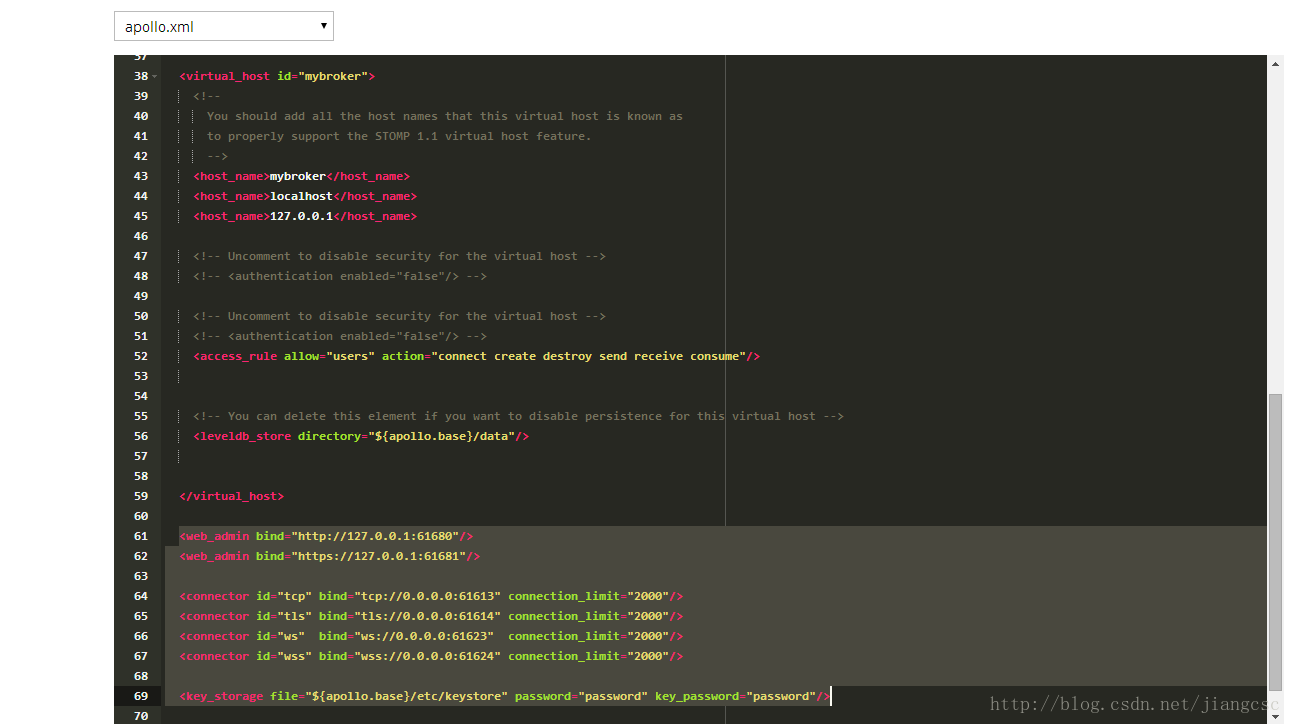The width and height of the screenshot is (1291, 724).
Task: Click line number 52 in the gutter
Action: (x=140, y=356)
